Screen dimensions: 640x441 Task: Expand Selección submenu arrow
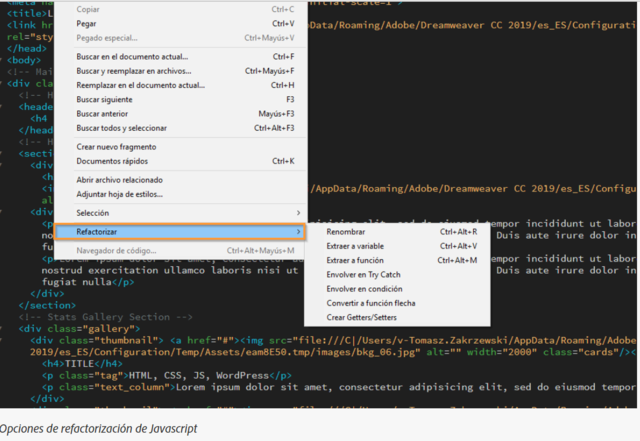click(x=298, y=213)
